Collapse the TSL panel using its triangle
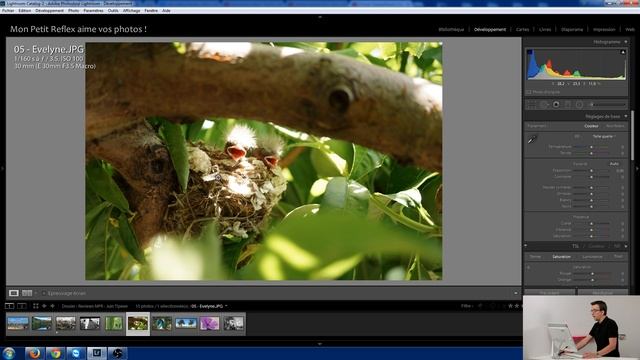 tap(626, 246)
